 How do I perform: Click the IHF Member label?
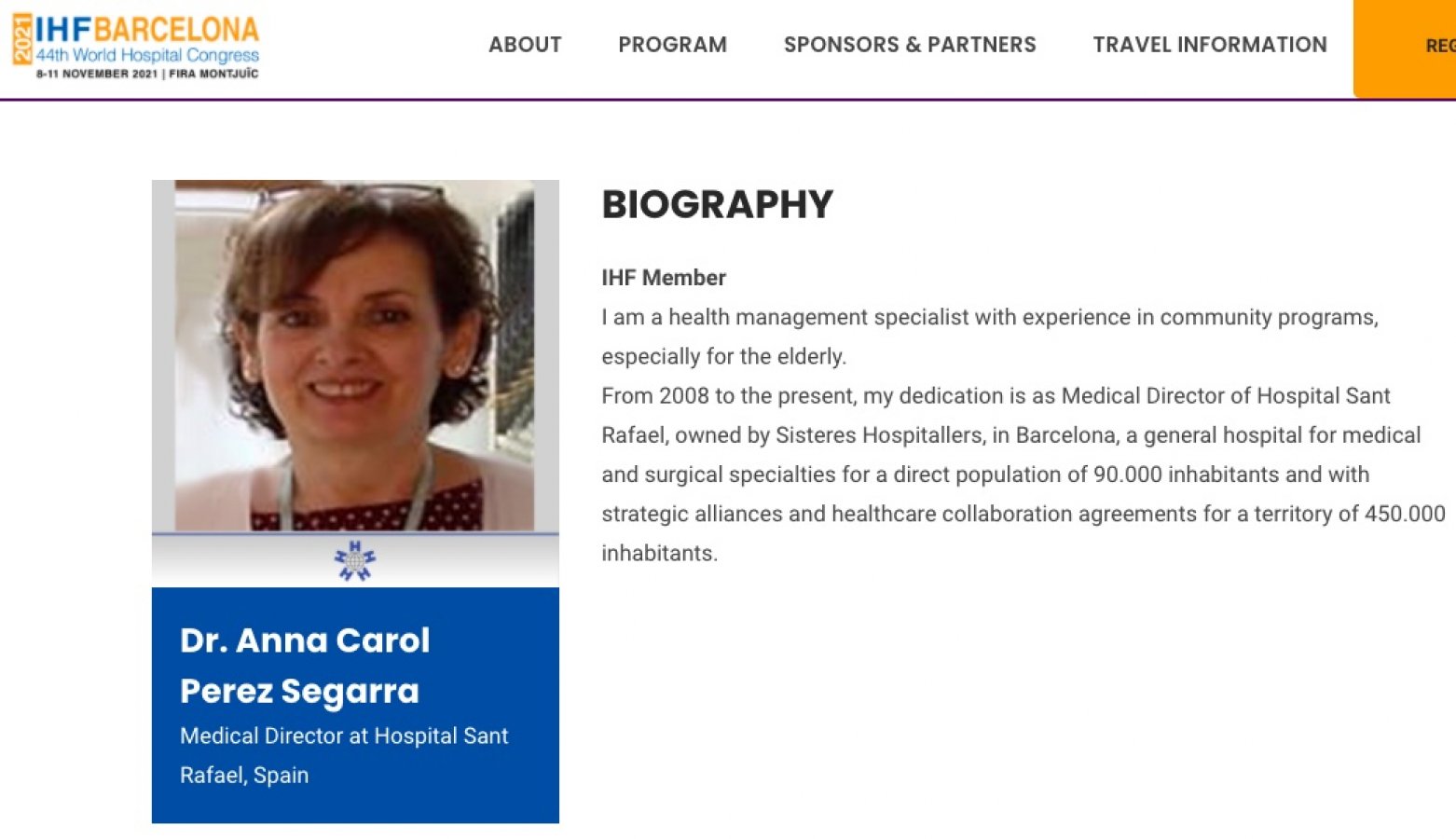tap(663, 278)
